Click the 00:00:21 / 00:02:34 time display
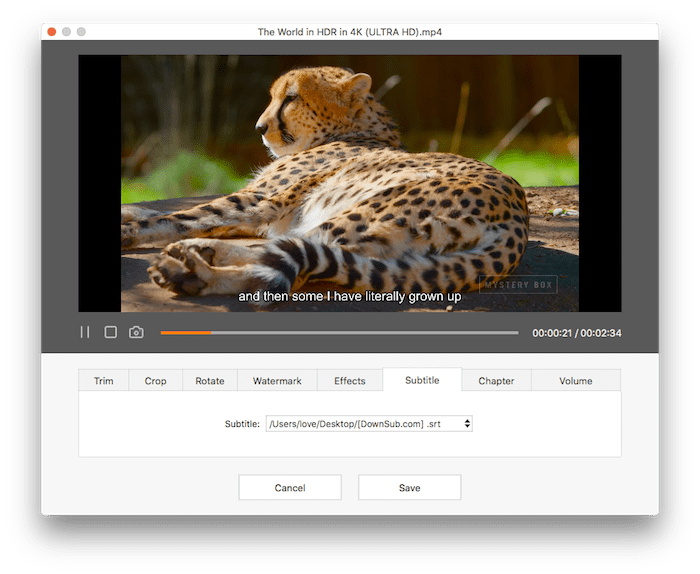Viewport: 700px width, 574px height. [576, 333]
